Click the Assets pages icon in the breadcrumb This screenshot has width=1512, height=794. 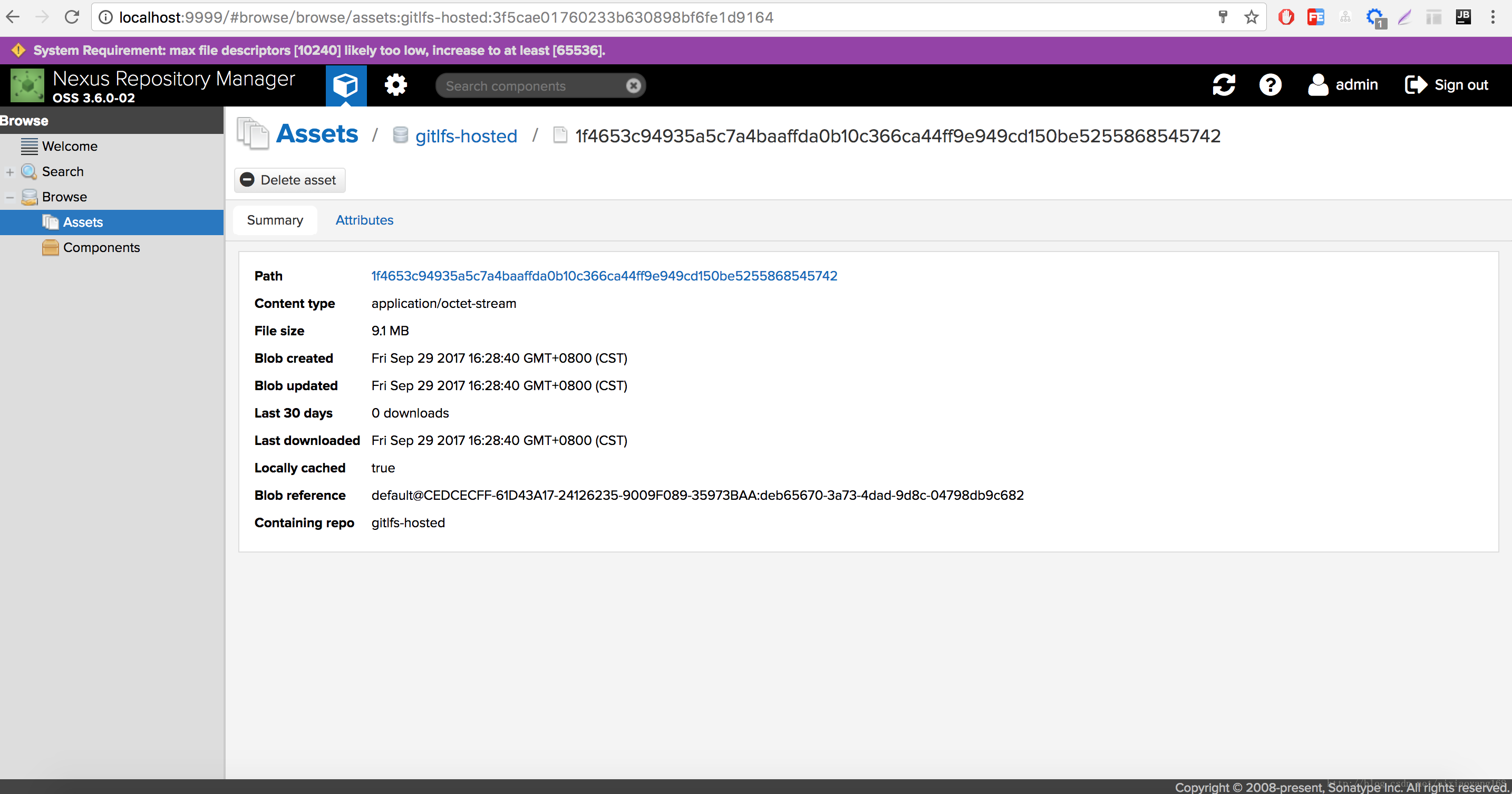tap(253, 134)
